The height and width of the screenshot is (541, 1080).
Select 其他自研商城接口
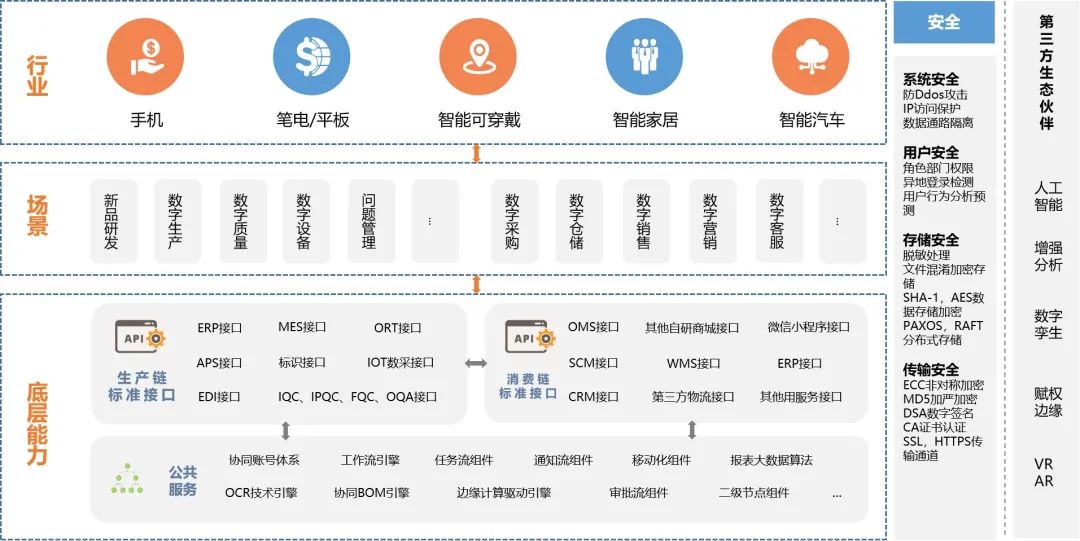pos(692,327)
